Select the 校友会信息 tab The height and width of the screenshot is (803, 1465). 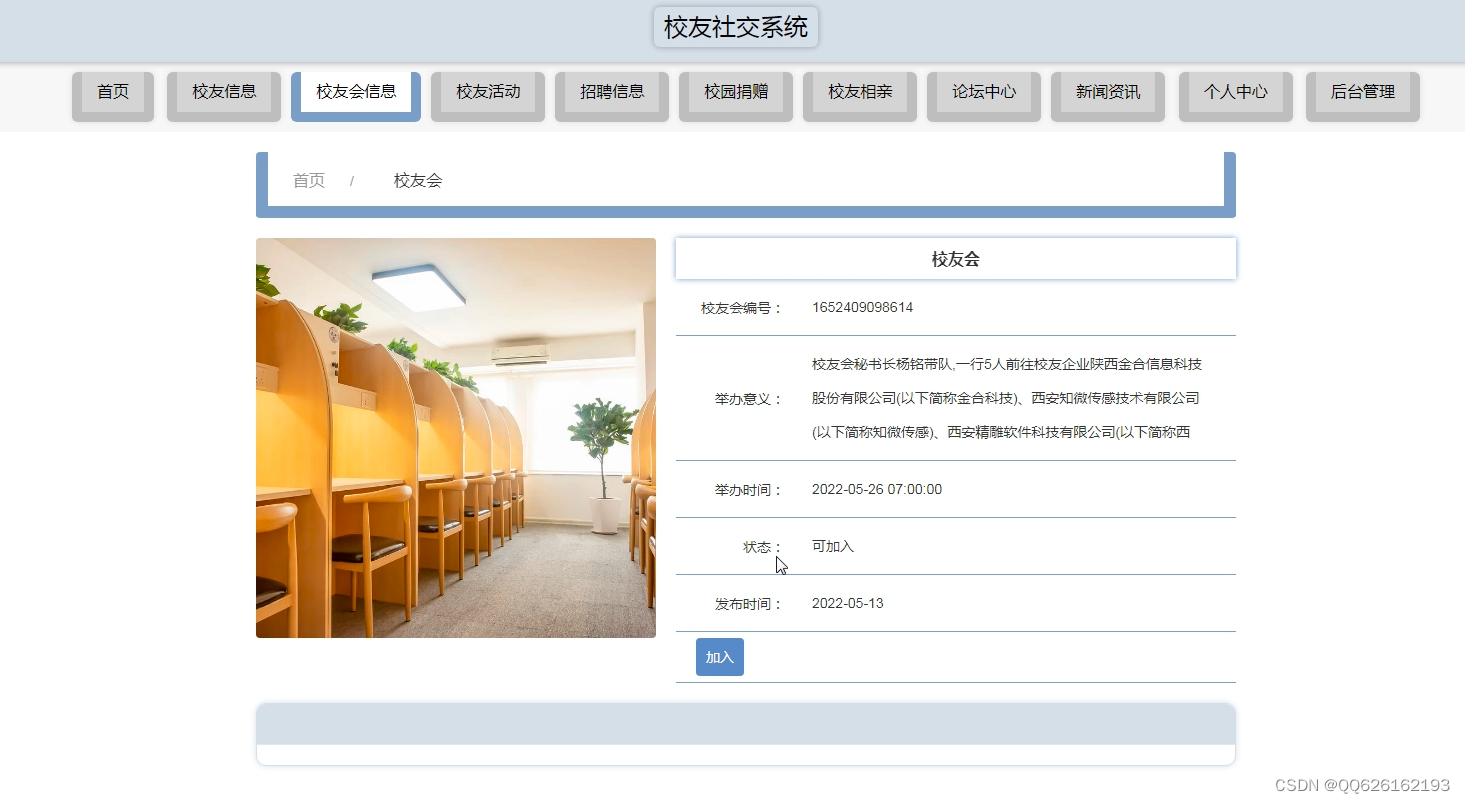coord(356,96)
